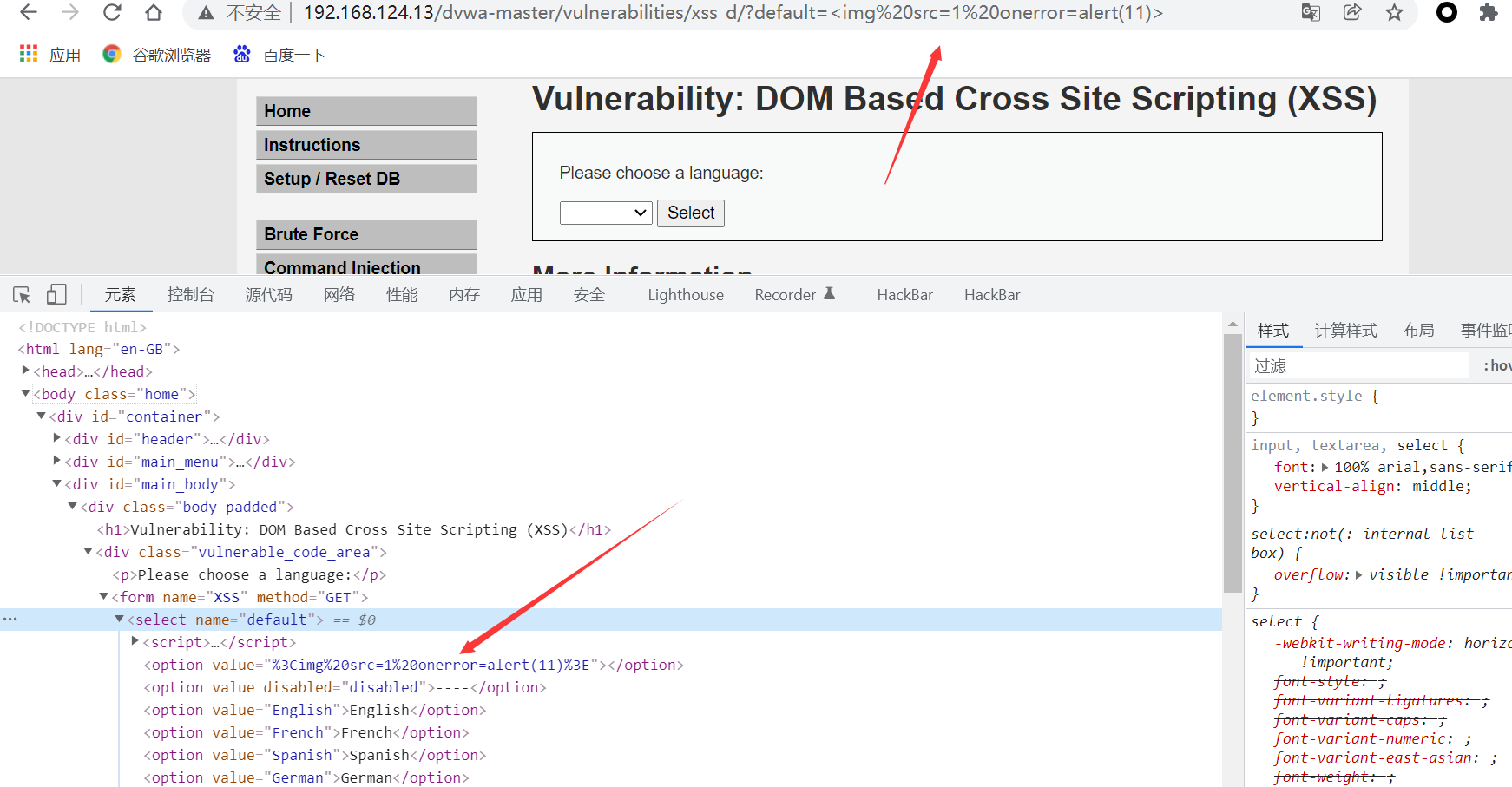The image size is (1512, 787).
Task: Switch to the Lighthouse tab
Action: point(686,295)
